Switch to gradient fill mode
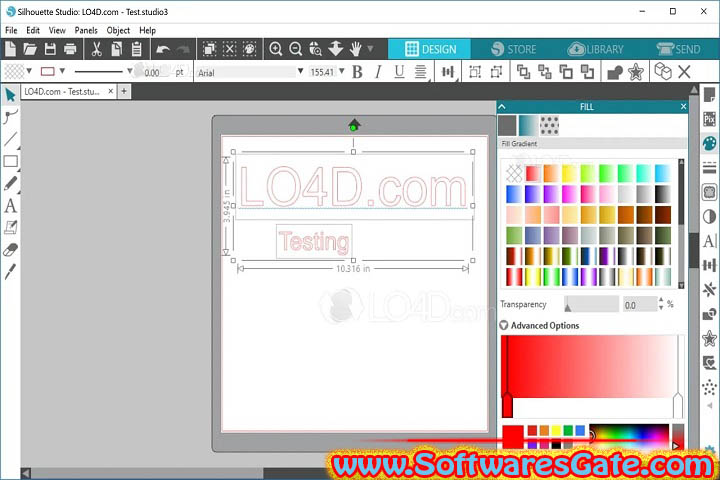 pos(528,125)
